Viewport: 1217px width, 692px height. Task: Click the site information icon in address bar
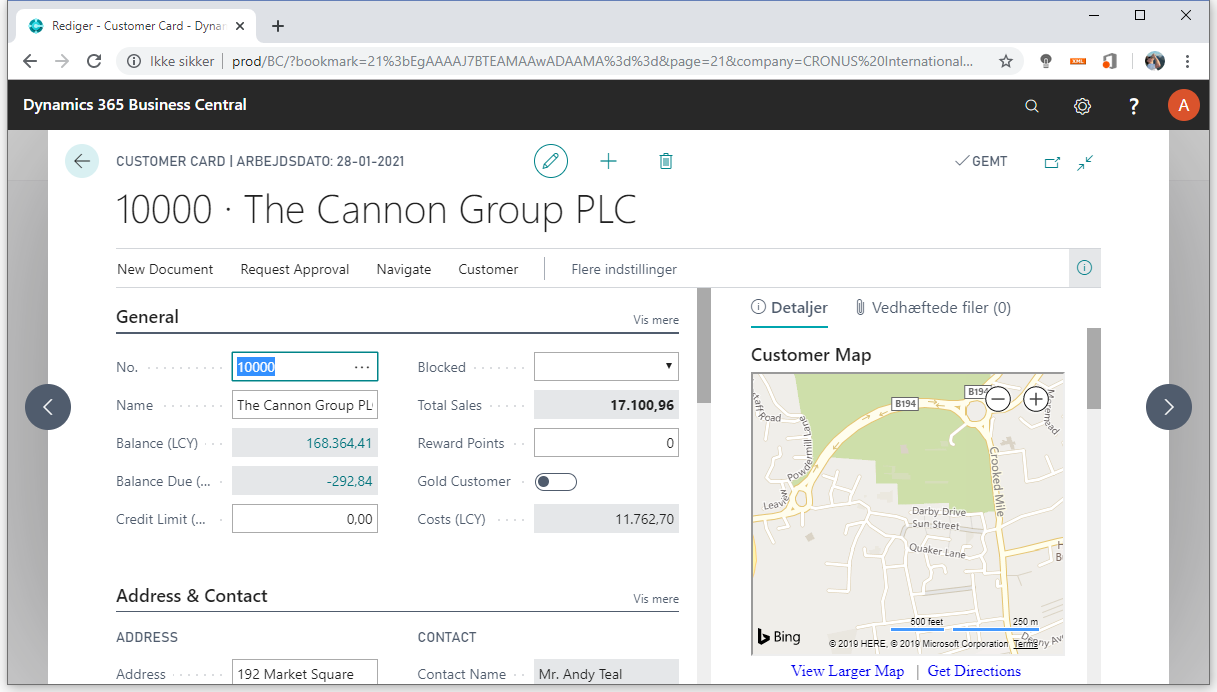[133, 61]
